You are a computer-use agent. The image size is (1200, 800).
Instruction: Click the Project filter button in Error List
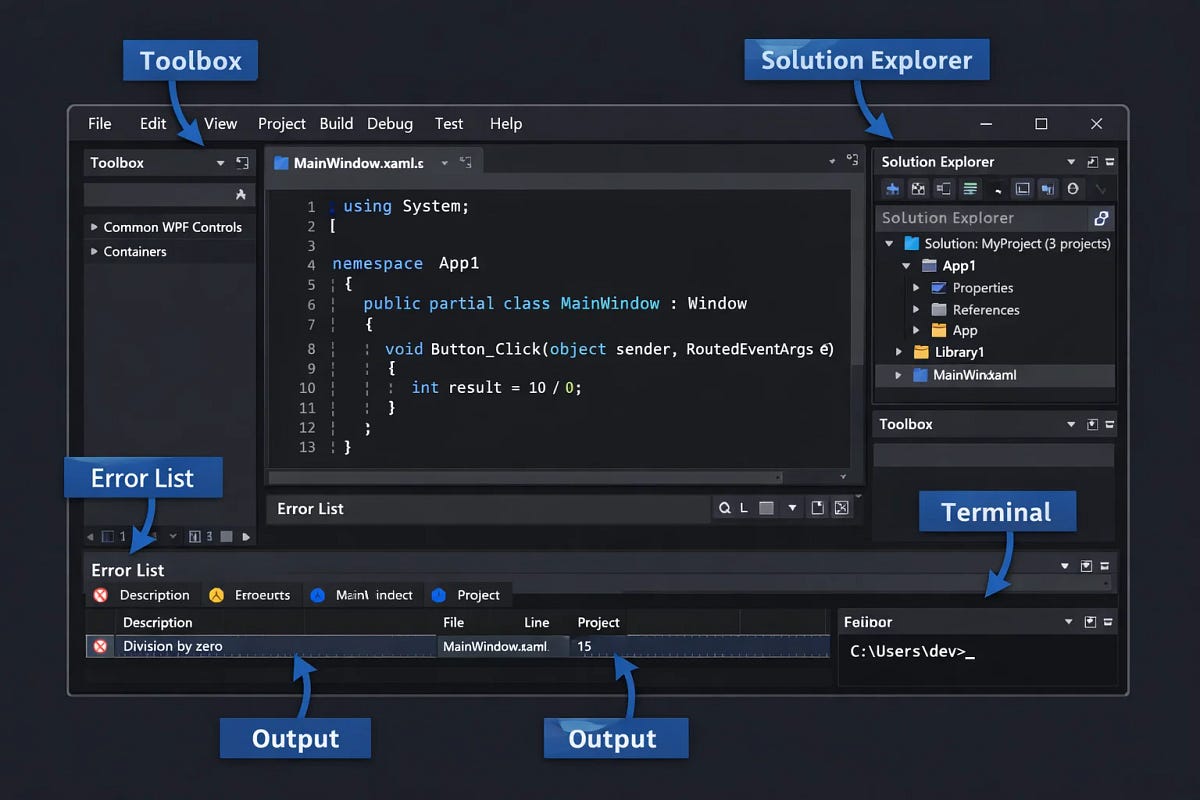[468, 595]
